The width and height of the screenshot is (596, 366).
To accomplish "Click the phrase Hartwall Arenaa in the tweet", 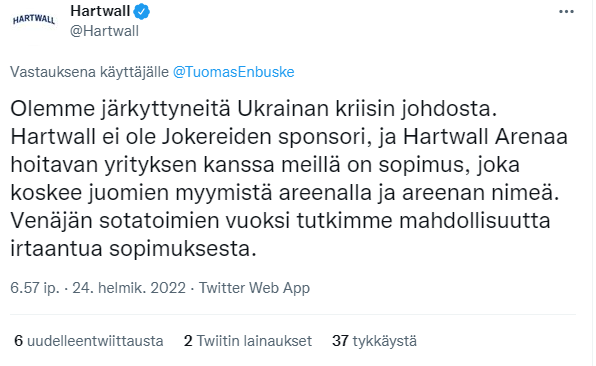I will pos(485,137).
